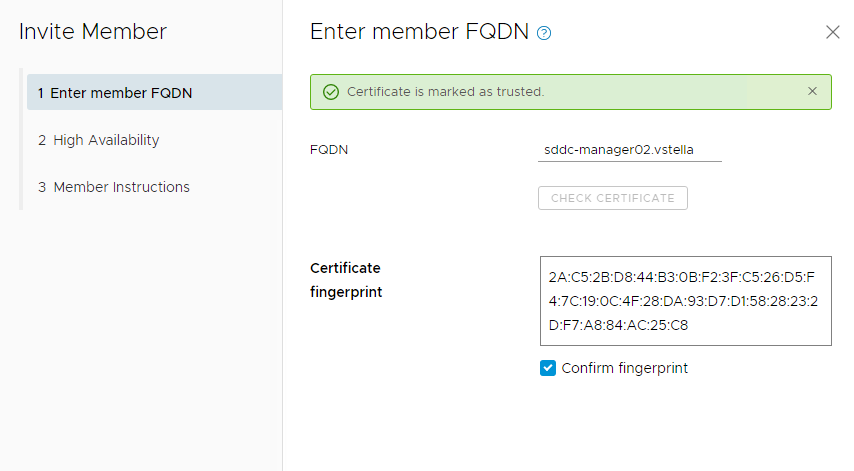
Task: Click the Certificate is marked as trusted message
Action: click(445, 92)
